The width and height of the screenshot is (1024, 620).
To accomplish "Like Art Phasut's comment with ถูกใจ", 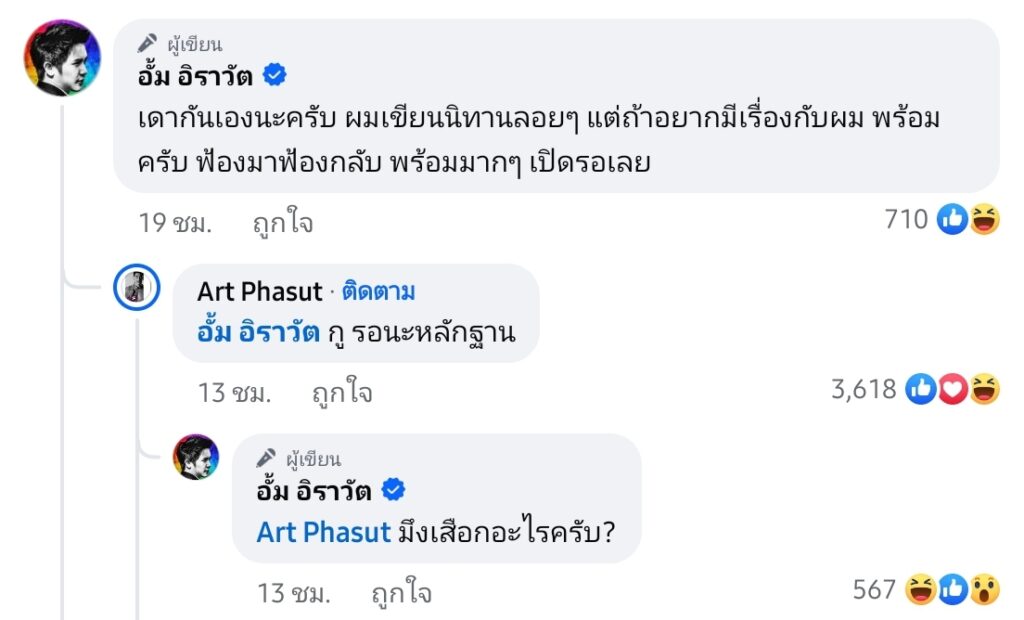I will (342, 393).
